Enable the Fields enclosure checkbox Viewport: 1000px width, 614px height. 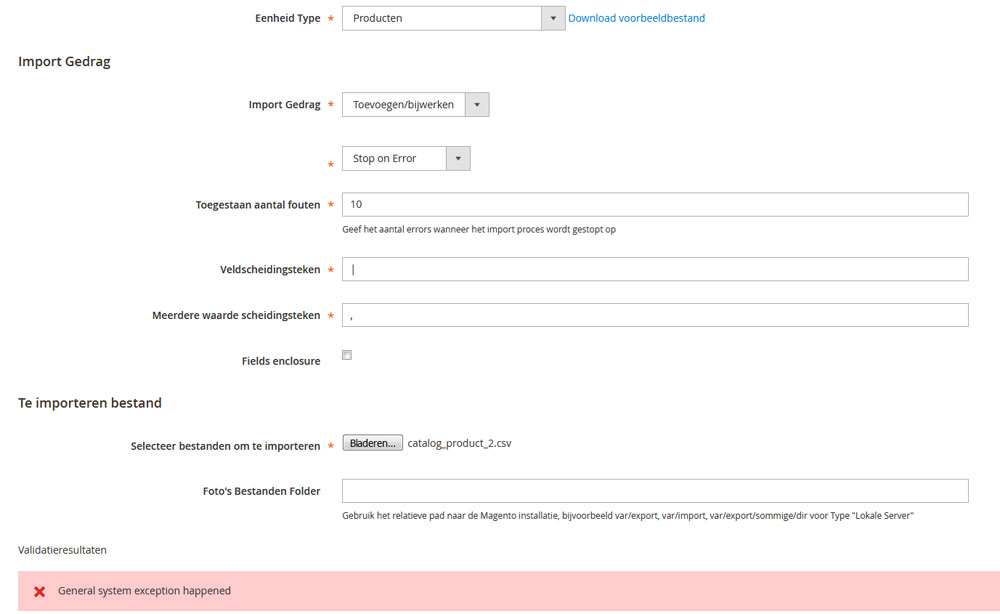[347, 355]
